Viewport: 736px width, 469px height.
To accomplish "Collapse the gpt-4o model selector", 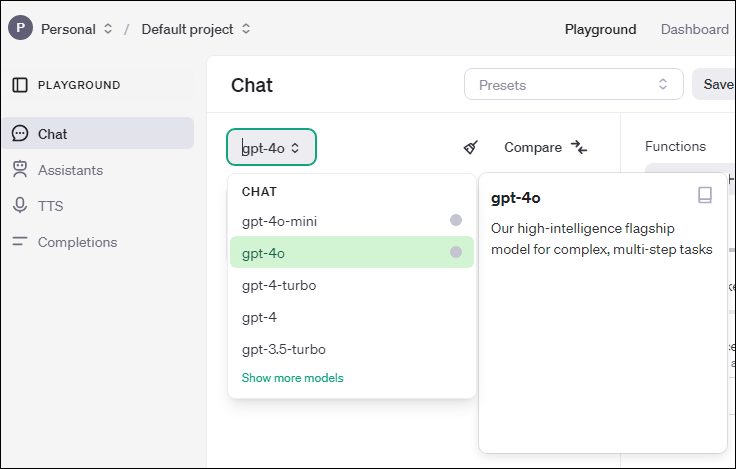I will pyautogui.click(x=272, y=148).
